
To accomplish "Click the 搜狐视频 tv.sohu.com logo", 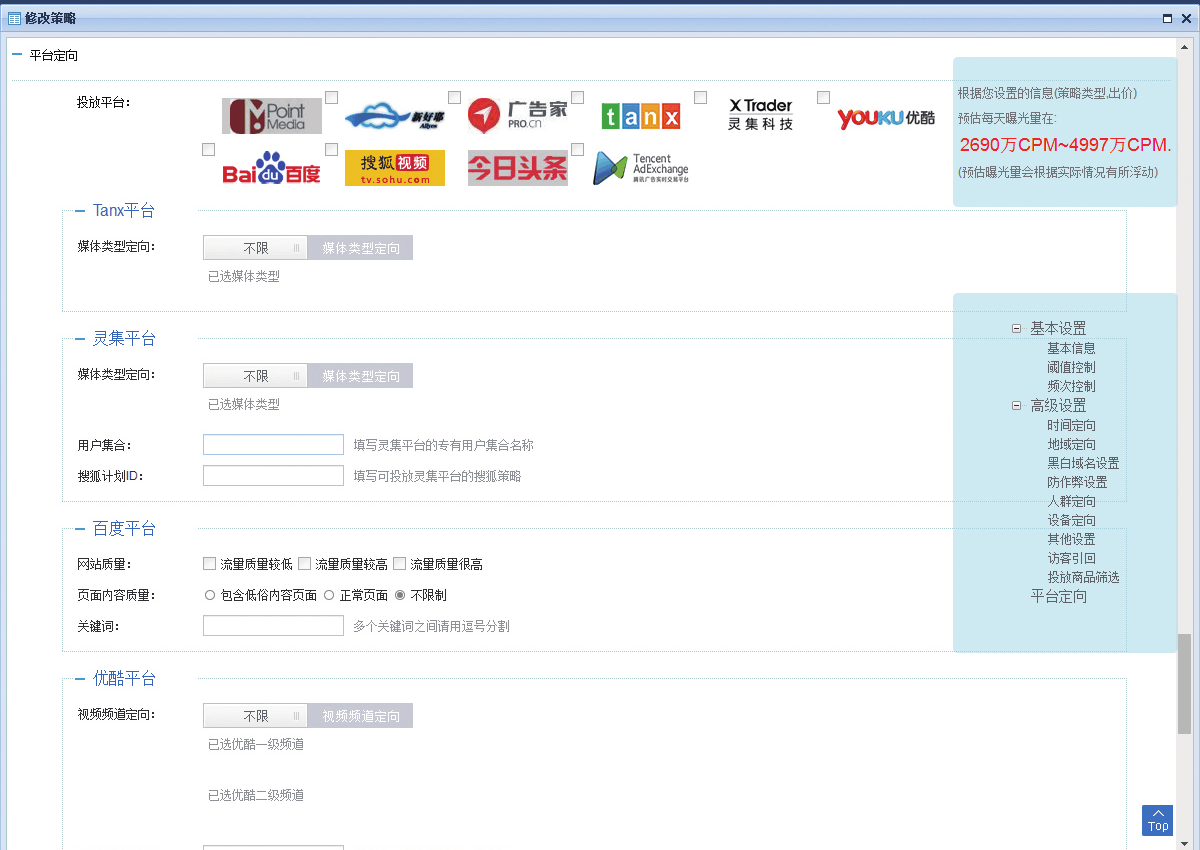I will coord(395,168).
